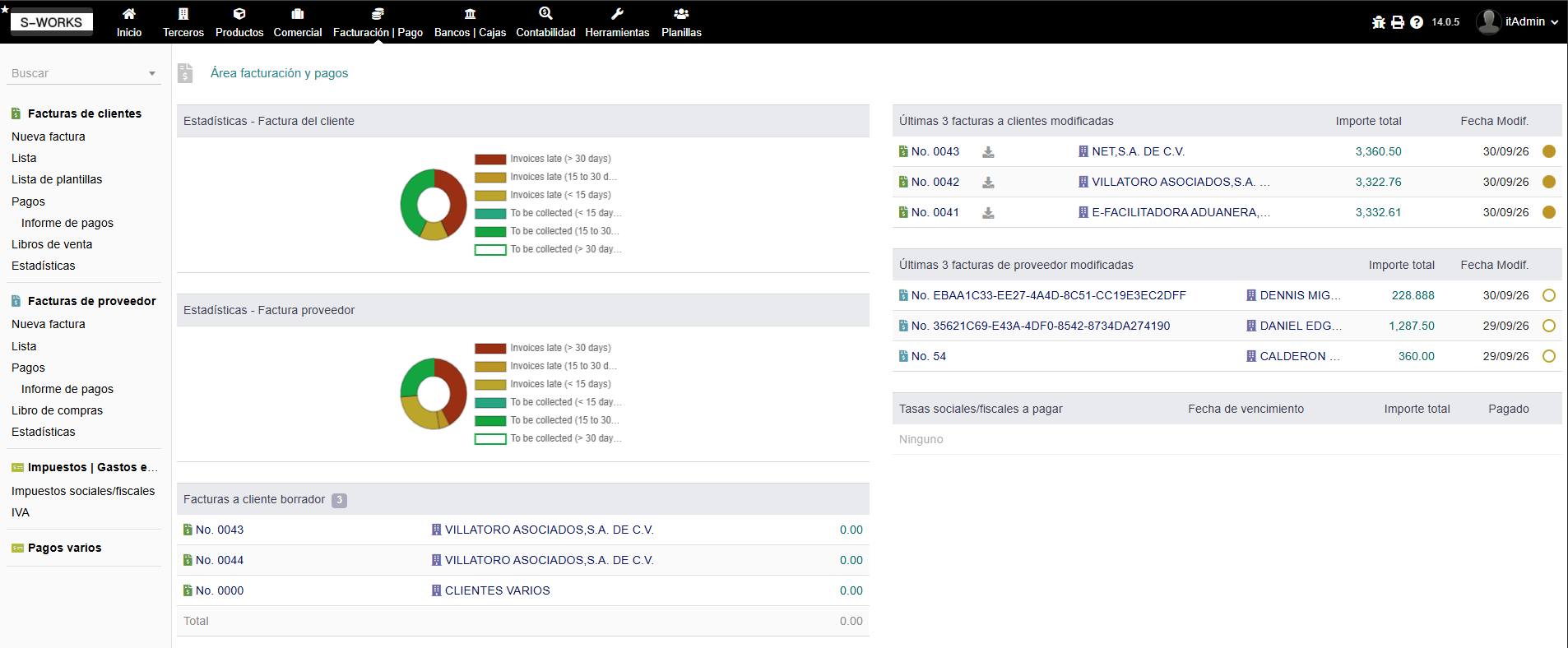Open the IVA sidebar link
The image size is (1568, 648).
pos(21,512)
